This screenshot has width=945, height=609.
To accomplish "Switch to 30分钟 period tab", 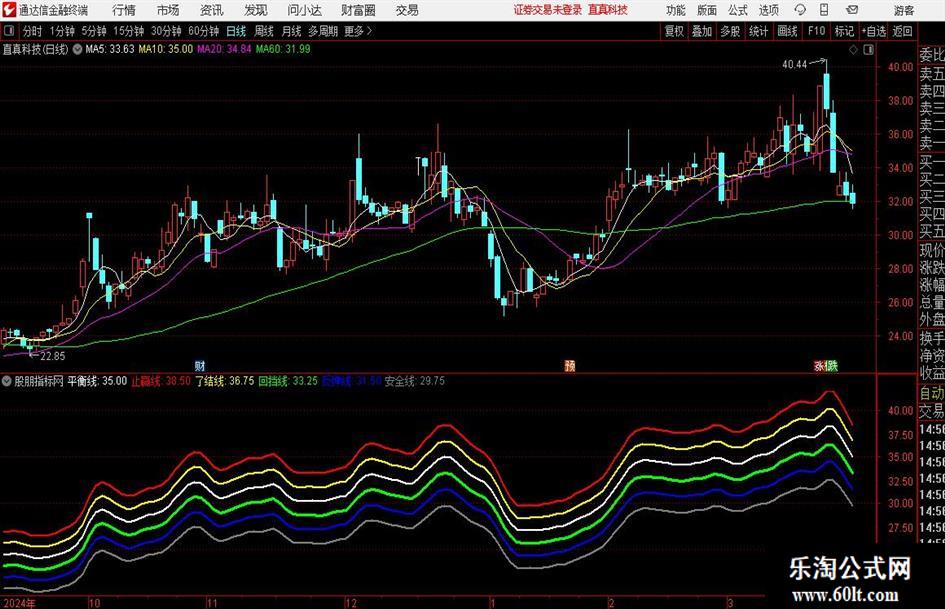I will pyautogui.click(x=166, y=31).
